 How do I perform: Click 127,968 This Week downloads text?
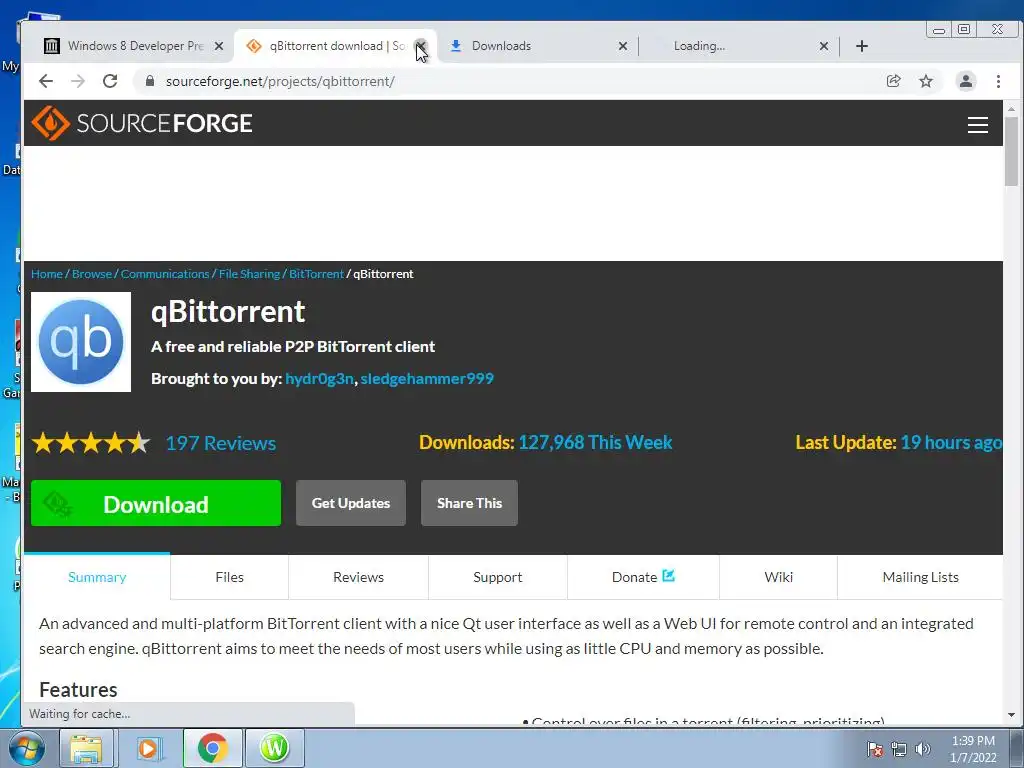coord(595,442)
